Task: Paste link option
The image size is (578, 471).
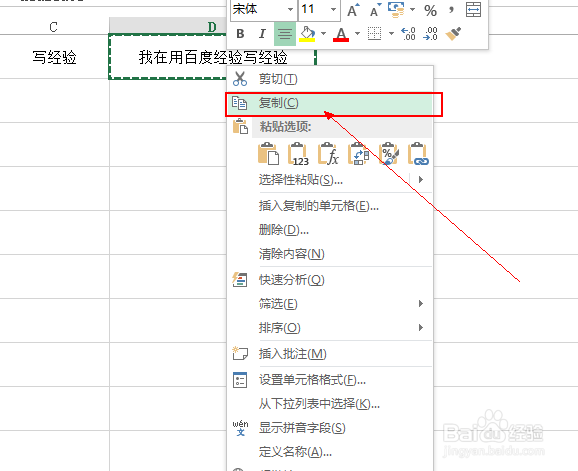Action: 418,153
